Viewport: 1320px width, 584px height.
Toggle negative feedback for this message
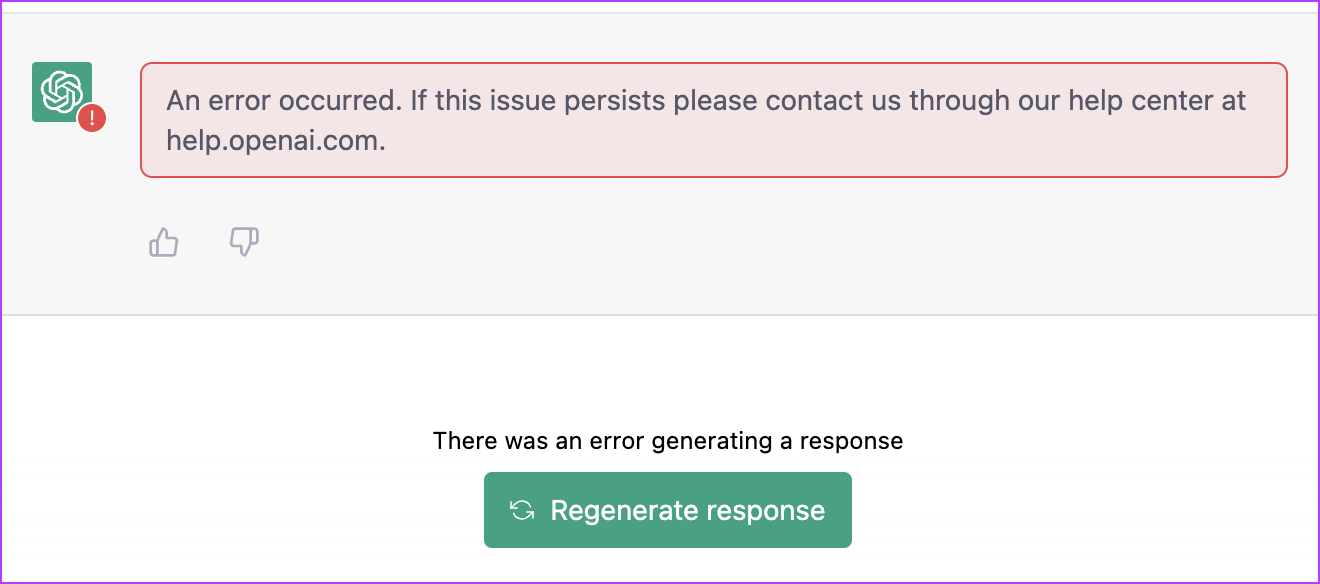pos(243,242)
